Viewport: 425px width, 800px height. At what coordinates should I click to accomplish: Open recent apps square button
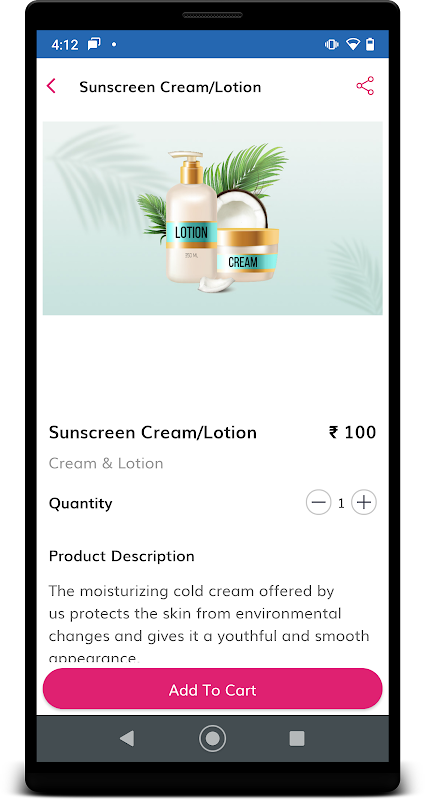(297, 738)
